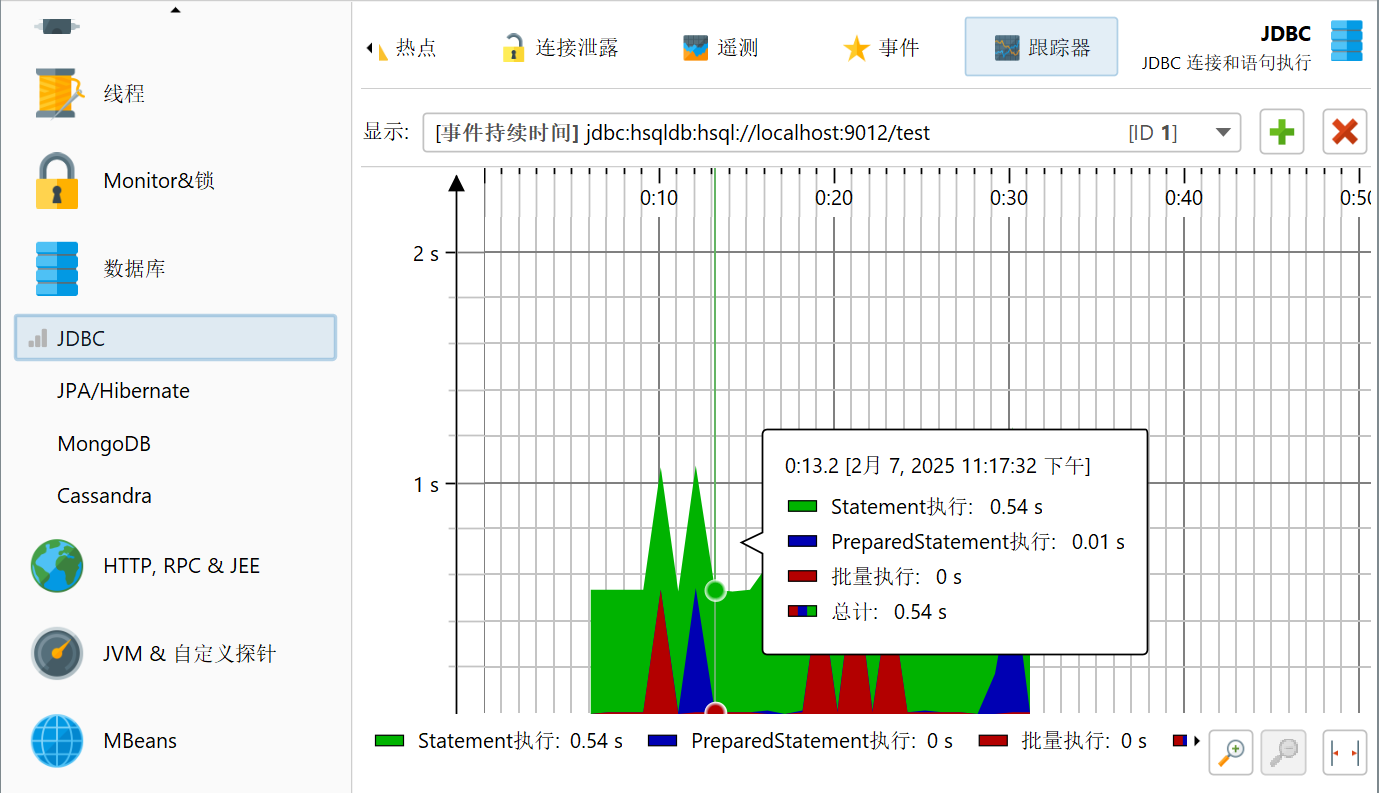Image resolution: width=1379 pixels, height=793 pixels.
Task: Open the HTTP, RPC & JEE label
Action: (181, 566)
